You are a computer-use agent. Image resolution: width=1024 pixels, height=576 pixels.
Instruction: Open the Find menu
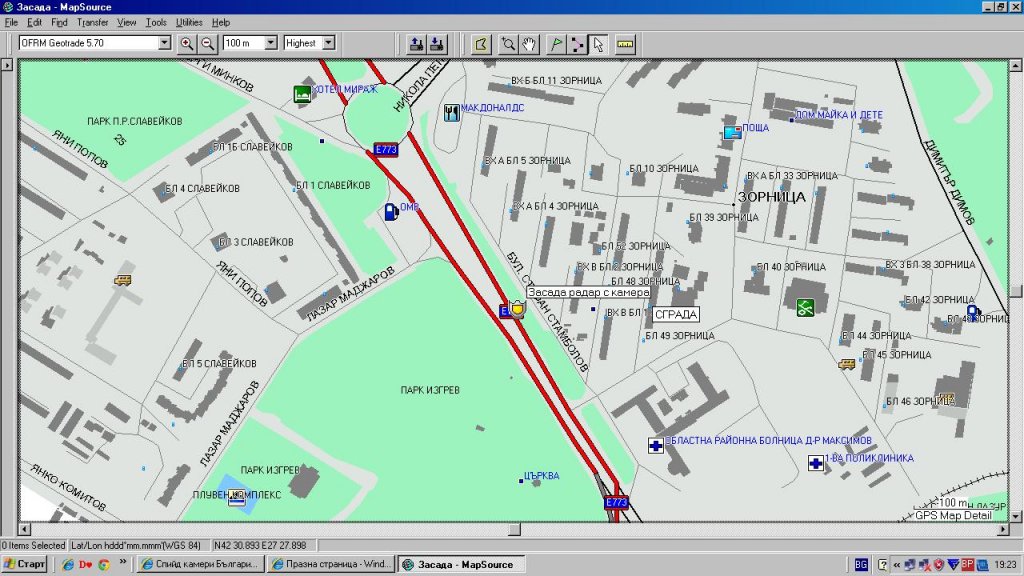(59, 22)
